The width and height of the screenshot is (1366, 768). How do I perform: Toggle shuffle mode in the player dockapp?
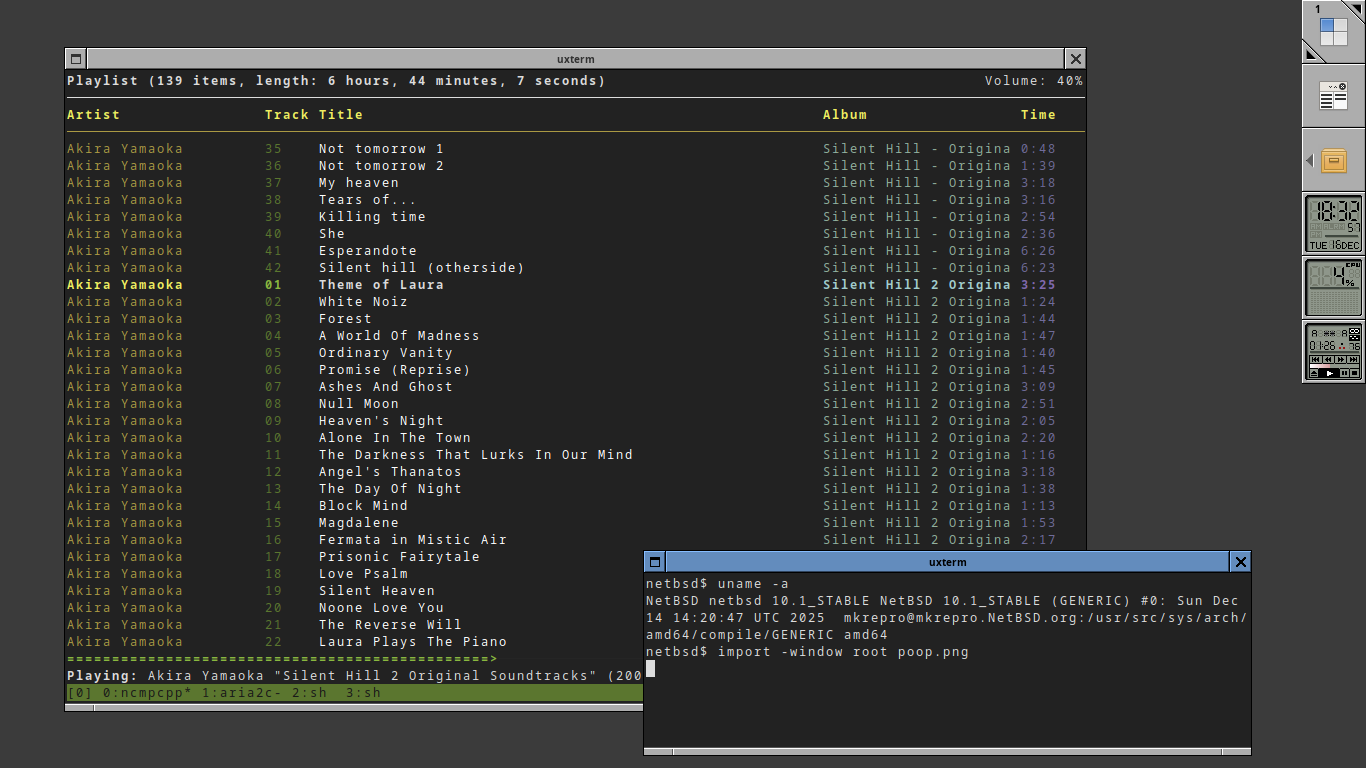coord(1354,338)
